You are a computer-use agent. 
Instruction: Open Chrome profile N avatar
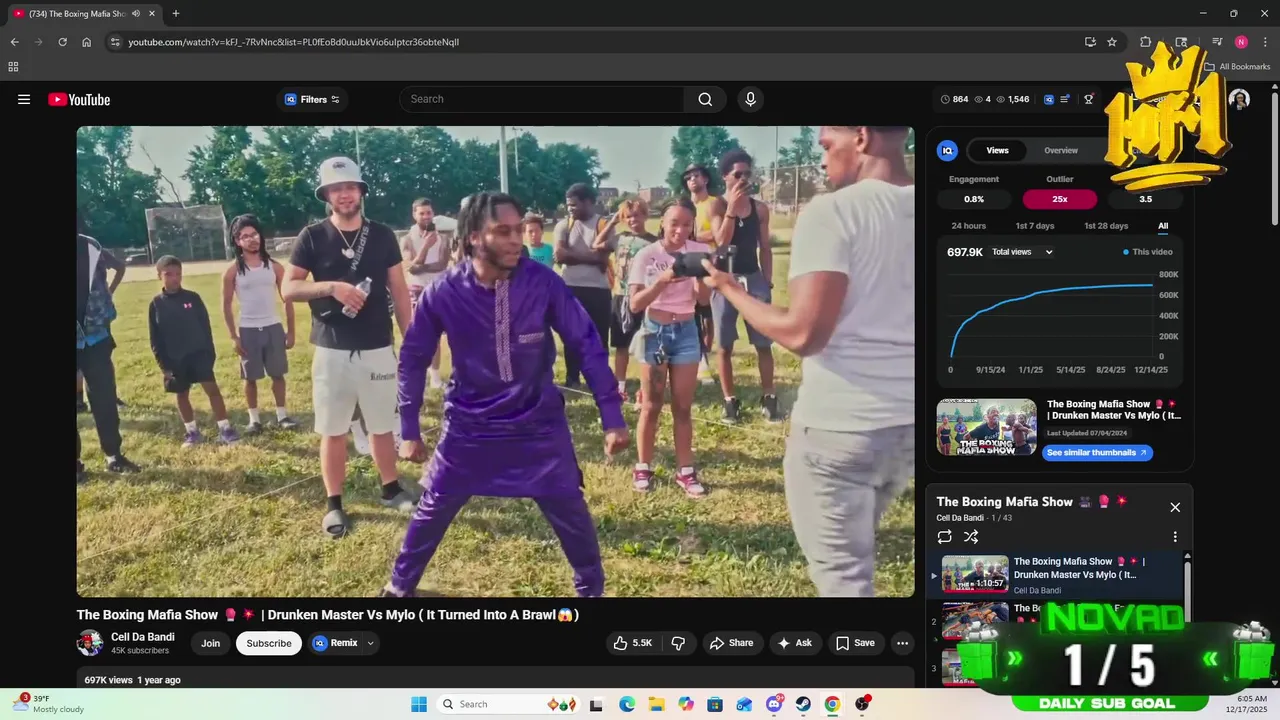(x=1241, y=42)
